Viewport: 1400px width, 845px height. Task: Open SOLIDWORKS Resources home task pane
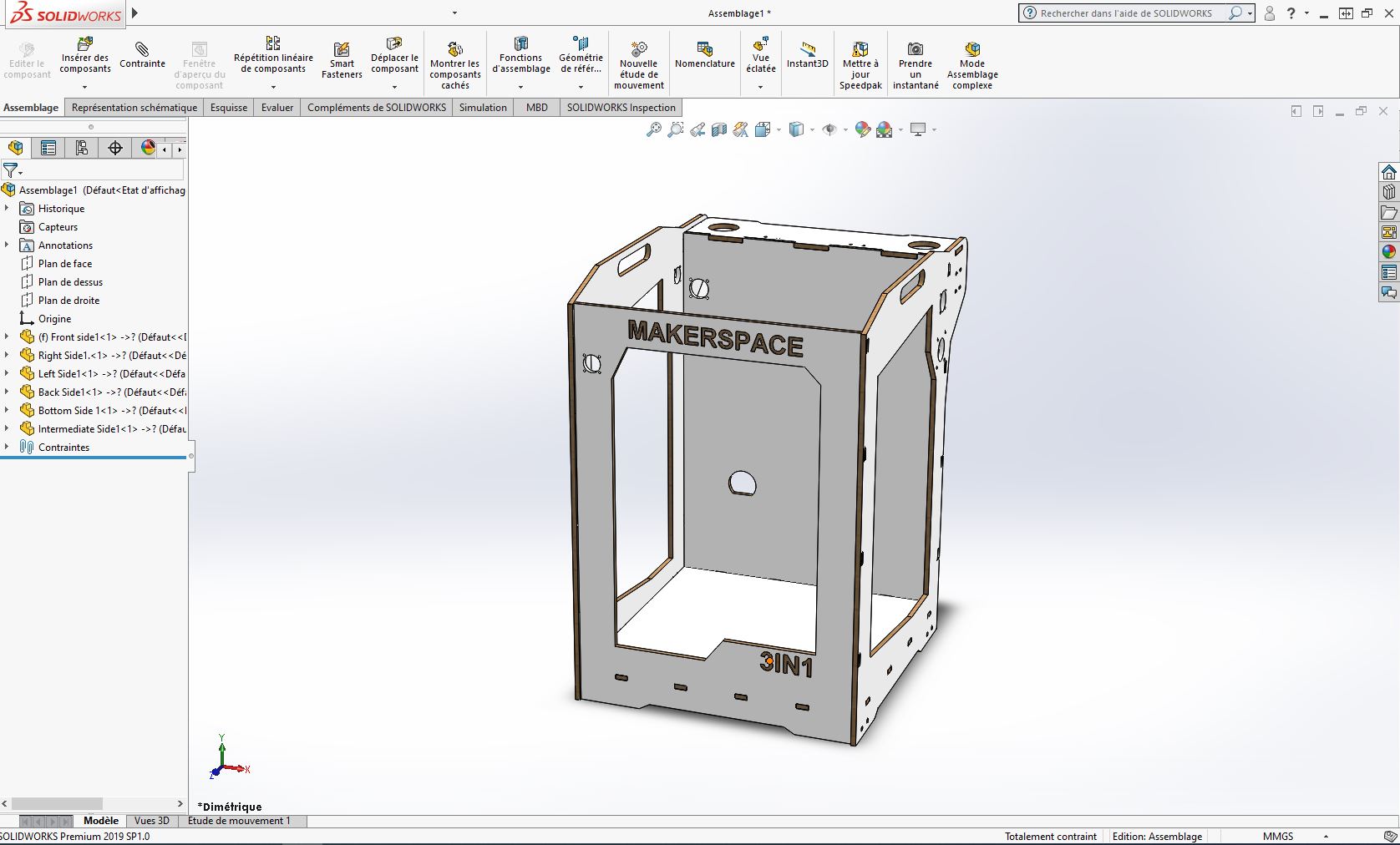(1389, 173)
